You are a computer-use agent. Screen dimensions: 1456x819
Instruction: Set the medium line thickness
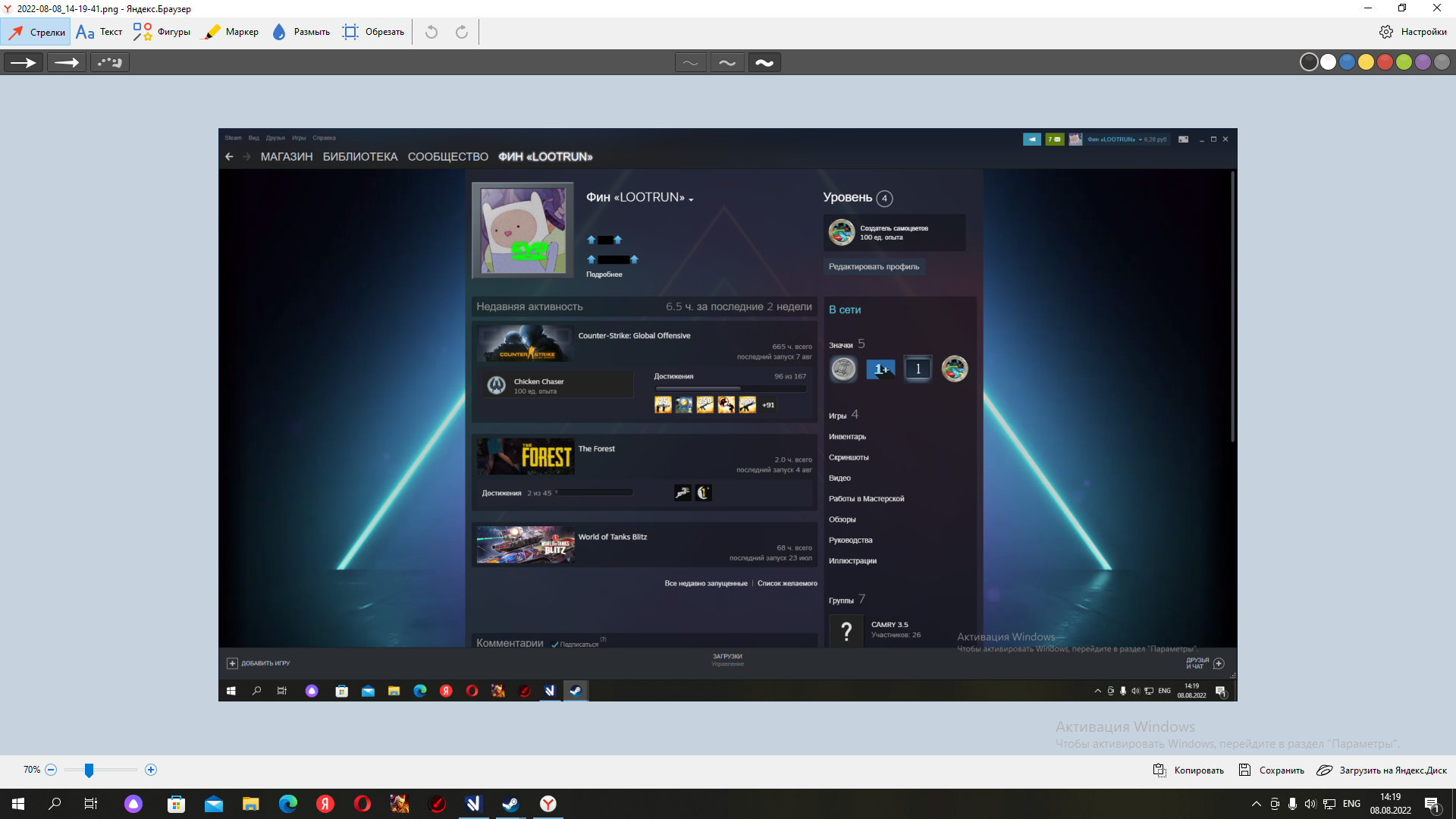[727, 62]
